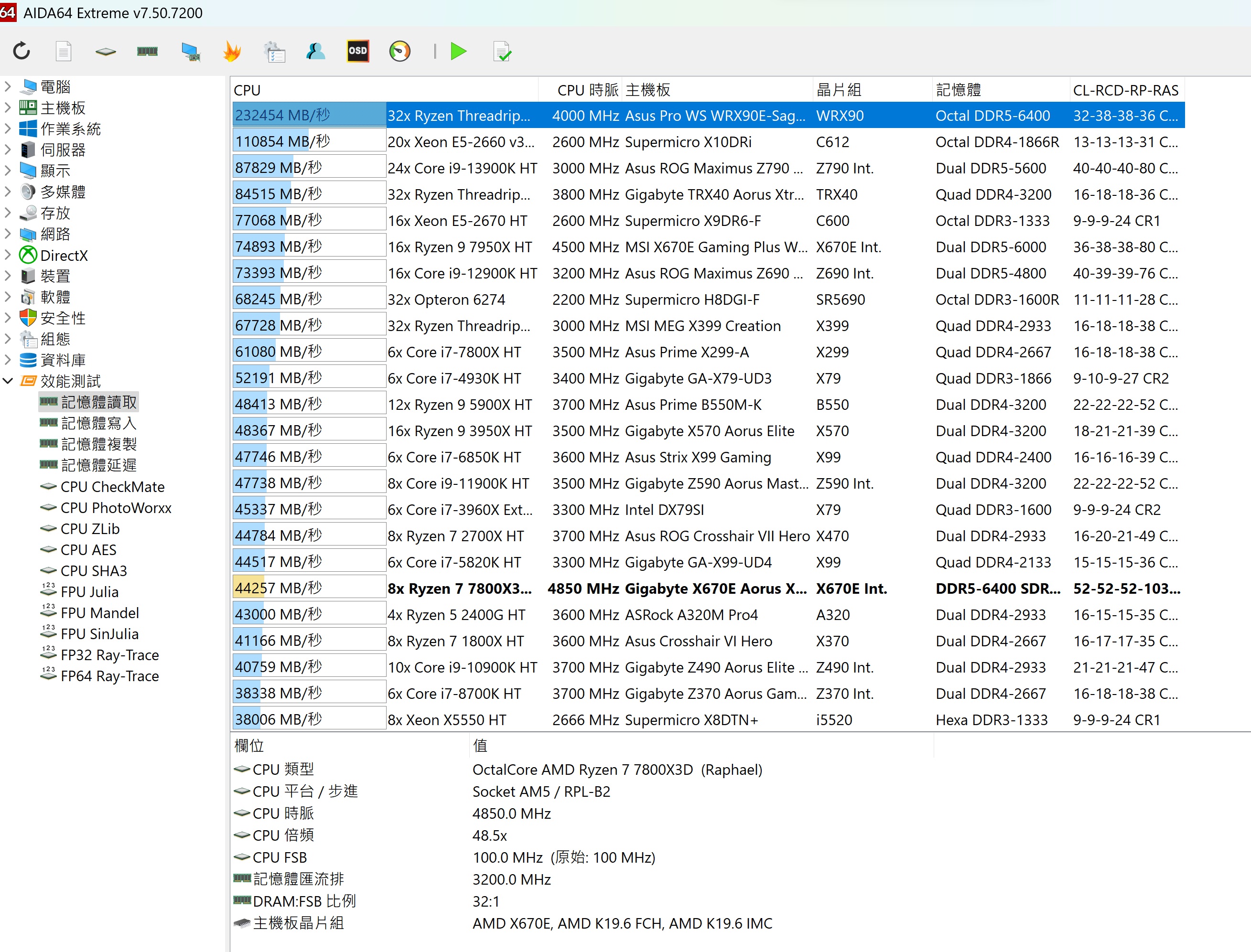
Task: Open CPU SHA3 benchmark
Action: click(84, 571)
